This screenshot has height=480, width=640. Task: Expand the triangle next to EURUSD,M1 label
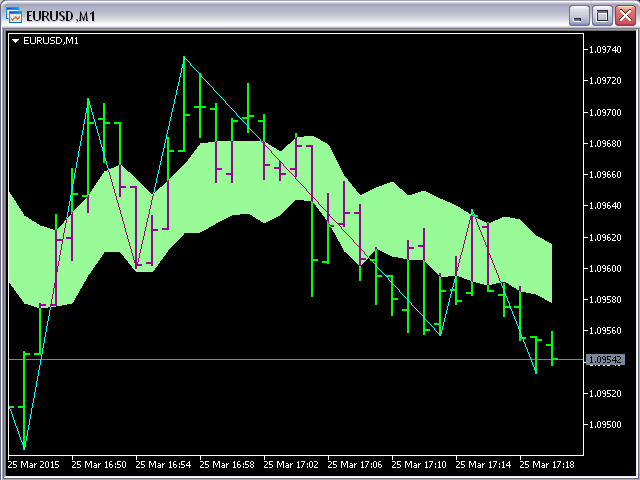tap(16, 41)
